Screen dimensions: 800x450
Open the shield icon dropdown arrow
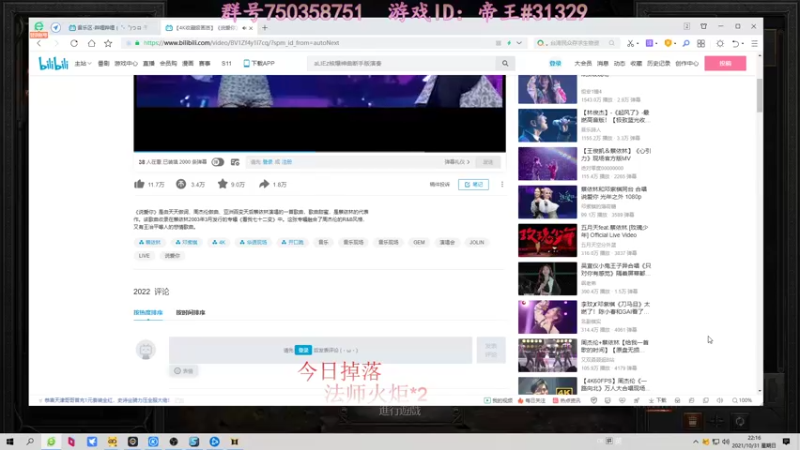tap(674, 43)
